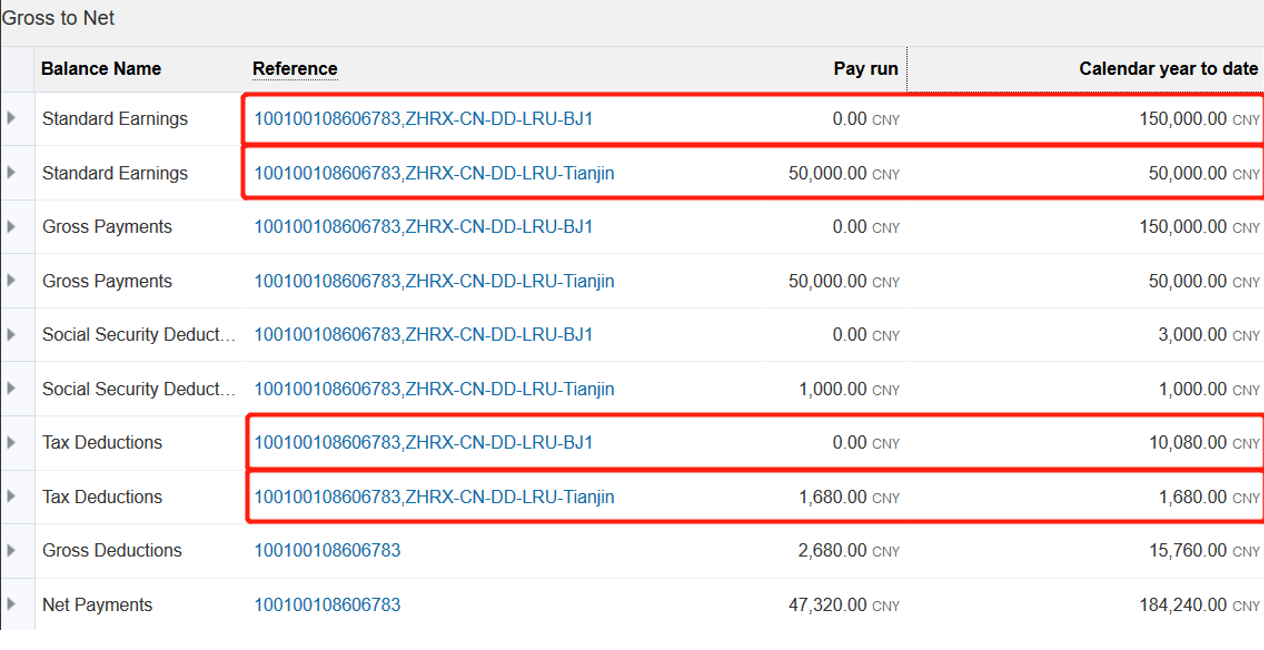The width and height of the screenshot is (1264, 650).
Task: Open the Standard Earnings BJ1 reference link
Action: tap(424, 119)
